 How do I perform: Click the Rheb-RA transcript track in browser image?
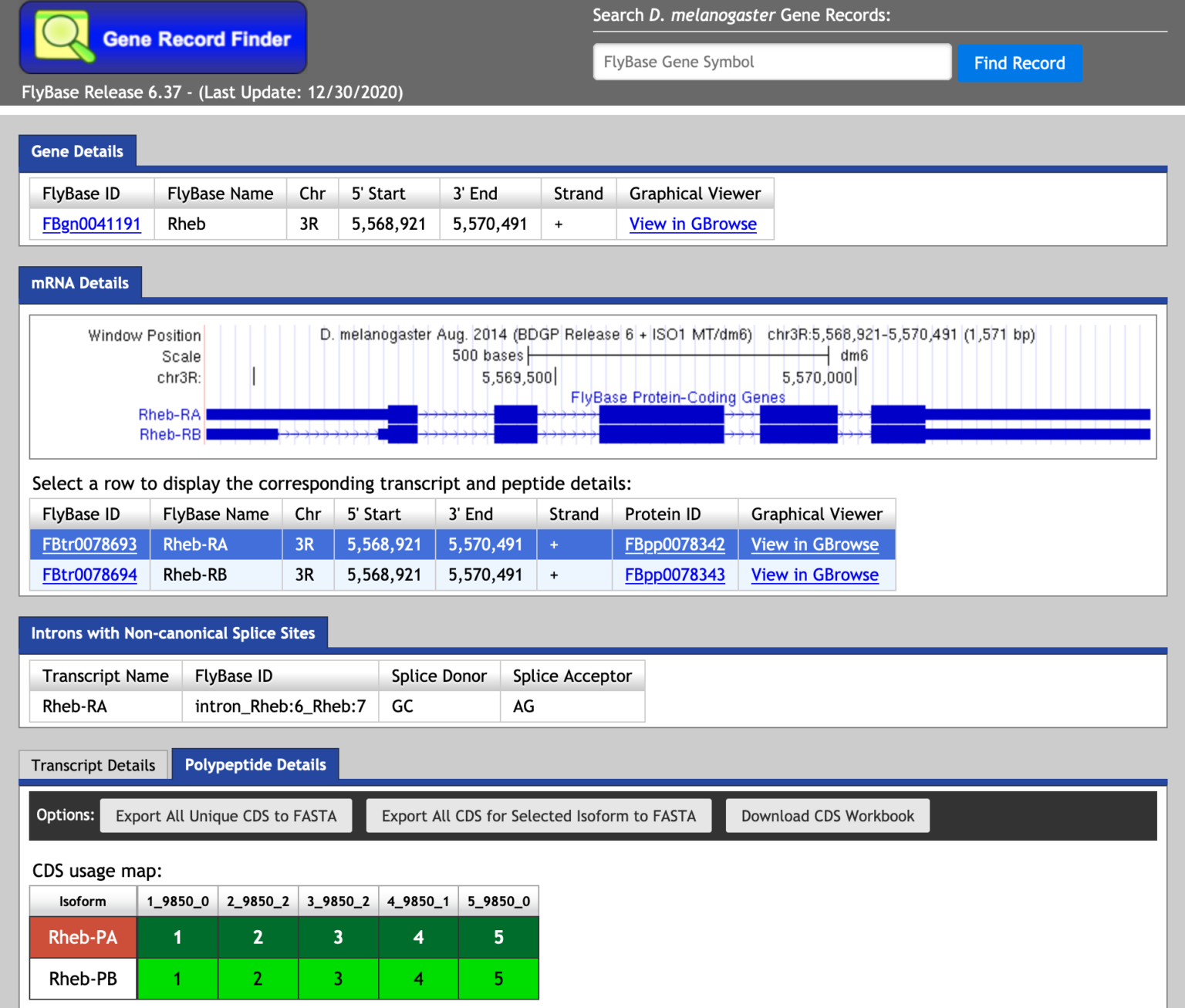[x=677, y=415]
